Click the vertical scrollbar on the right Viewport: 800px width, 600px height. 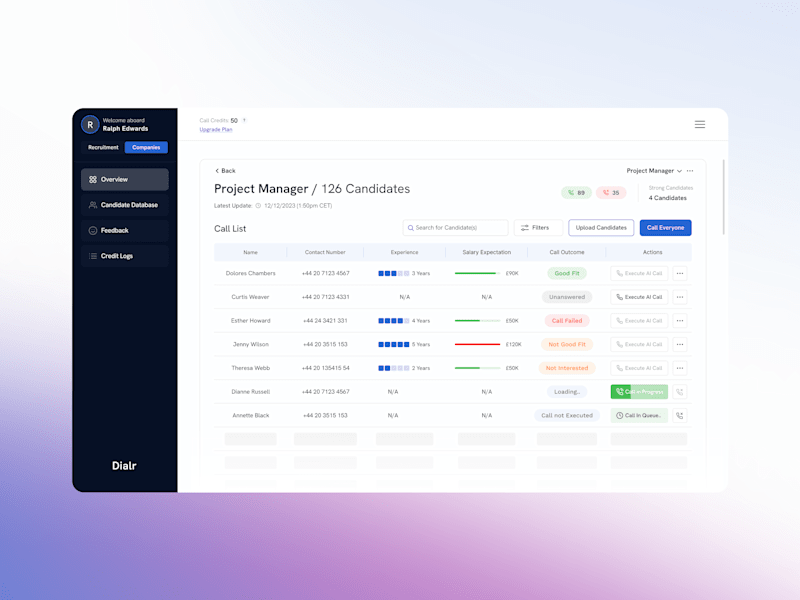point(723,197)
